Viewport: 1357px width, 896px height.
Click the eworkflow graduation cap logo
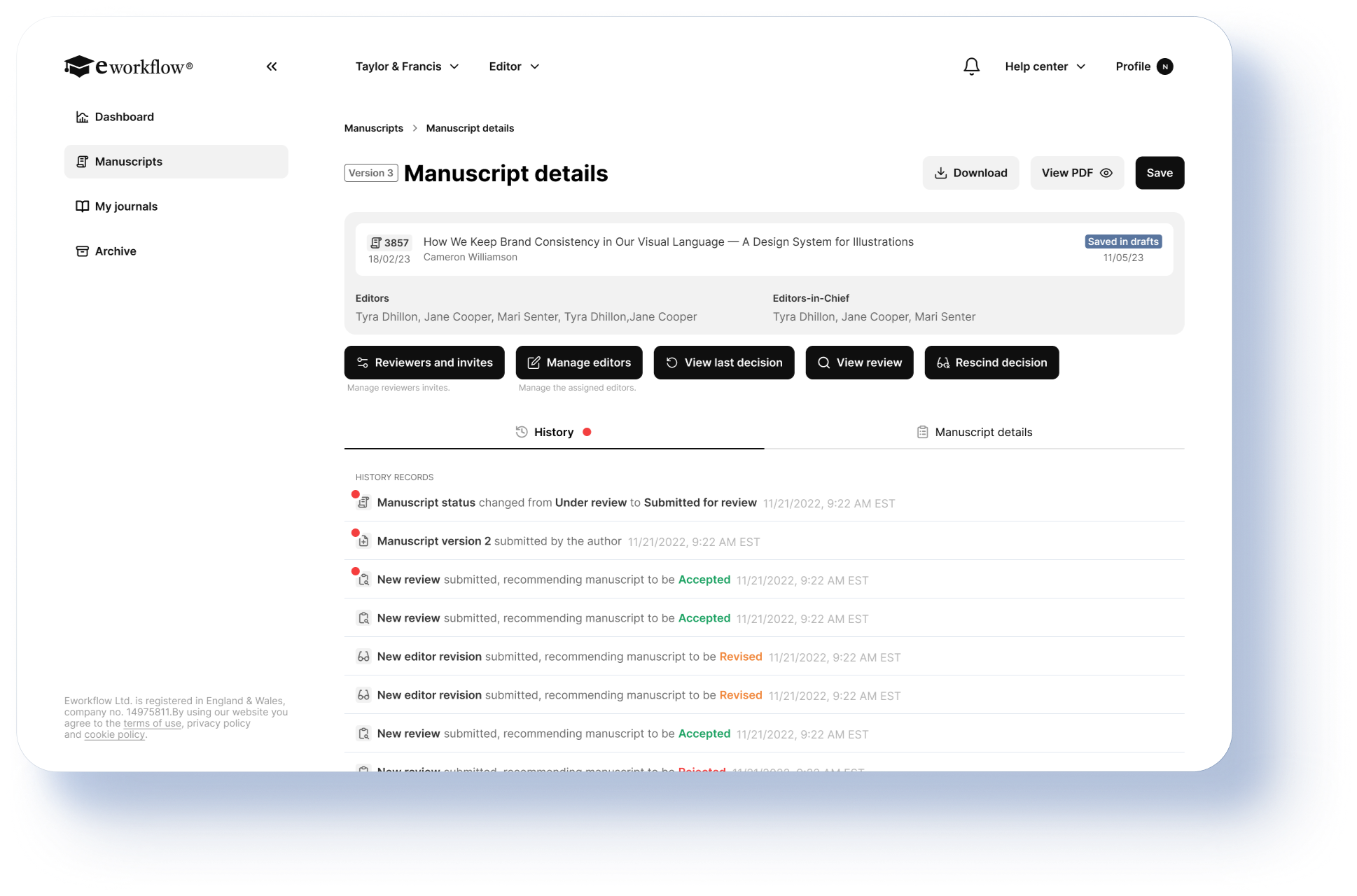coord(78,66)
